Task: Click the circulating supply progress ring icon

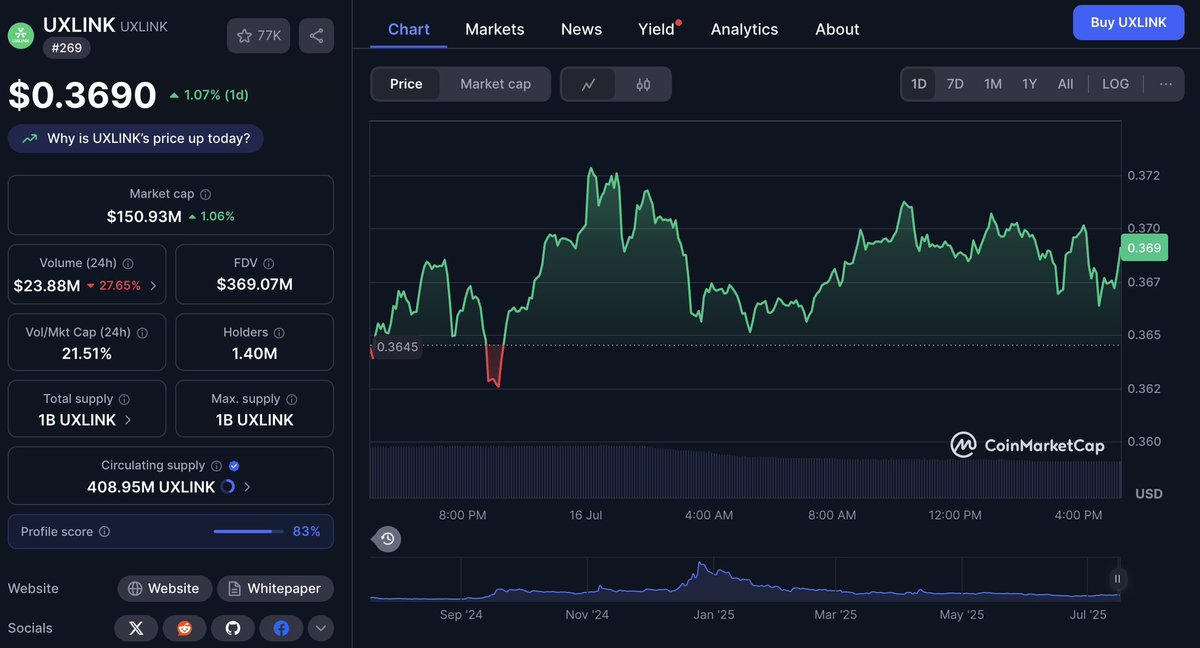Action: pyautogui.click(x=227, y=487)
